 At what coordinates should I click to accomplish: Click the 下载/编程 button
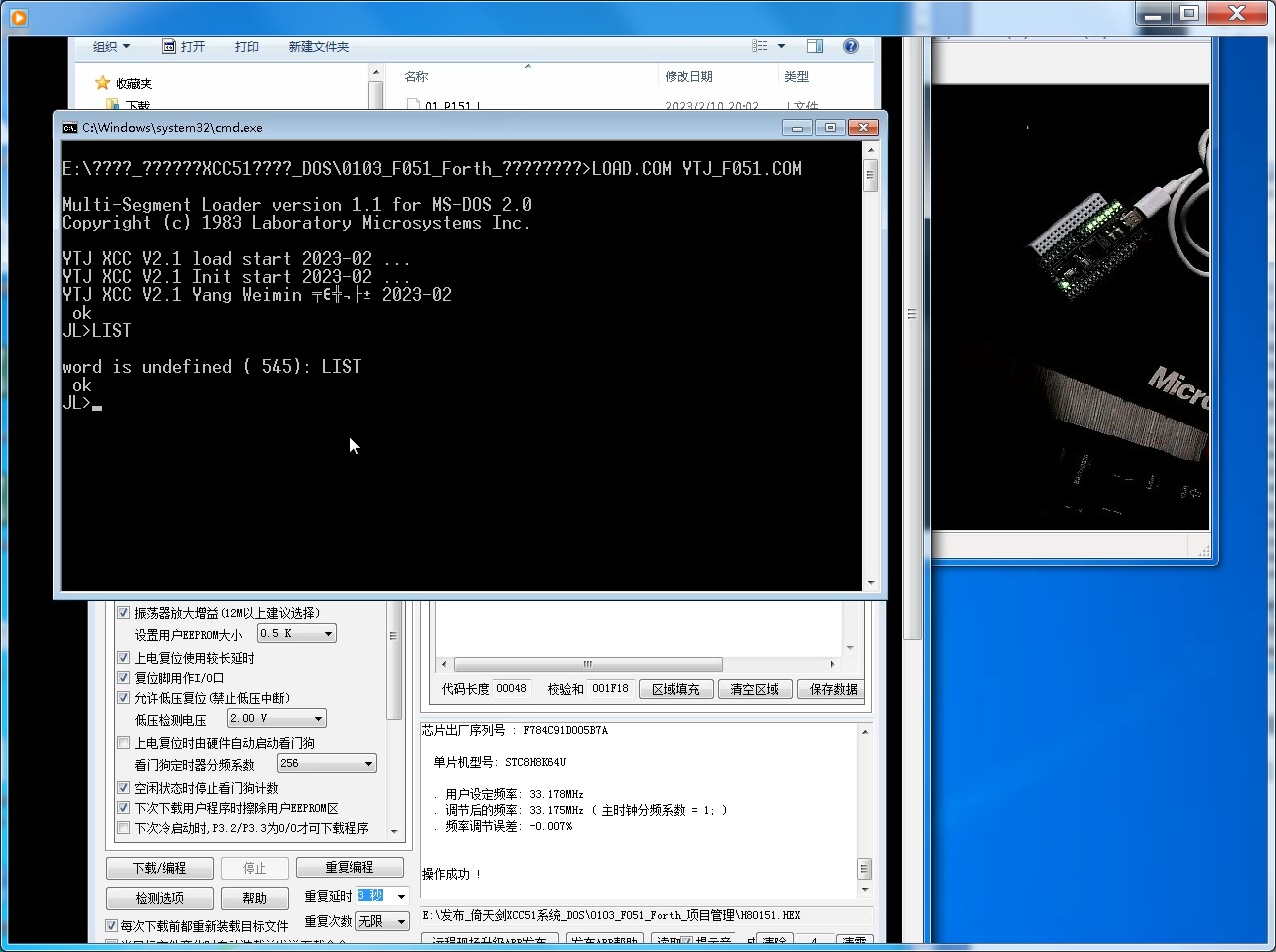(159, 868)
